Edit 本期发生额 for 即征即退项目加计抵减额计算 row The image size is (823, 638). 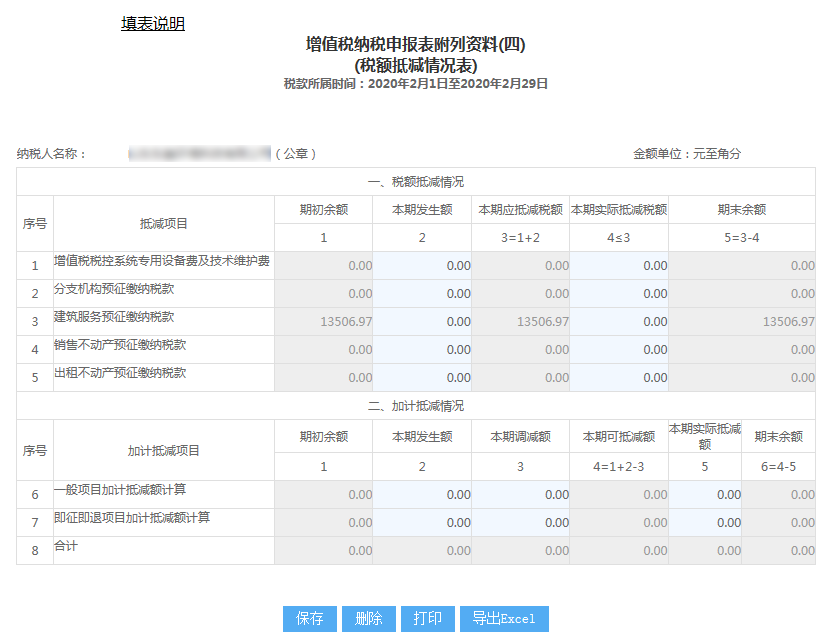[422, 523]
